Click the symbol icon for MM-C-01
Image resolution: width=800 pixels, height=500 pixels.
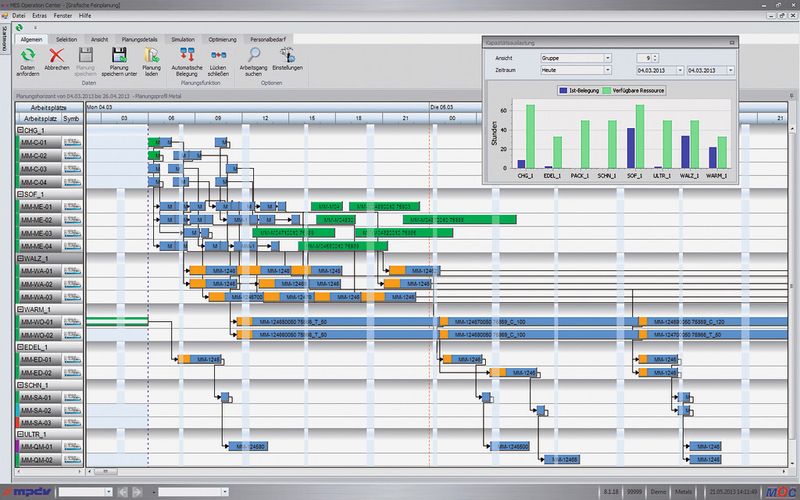click(72, 142)
